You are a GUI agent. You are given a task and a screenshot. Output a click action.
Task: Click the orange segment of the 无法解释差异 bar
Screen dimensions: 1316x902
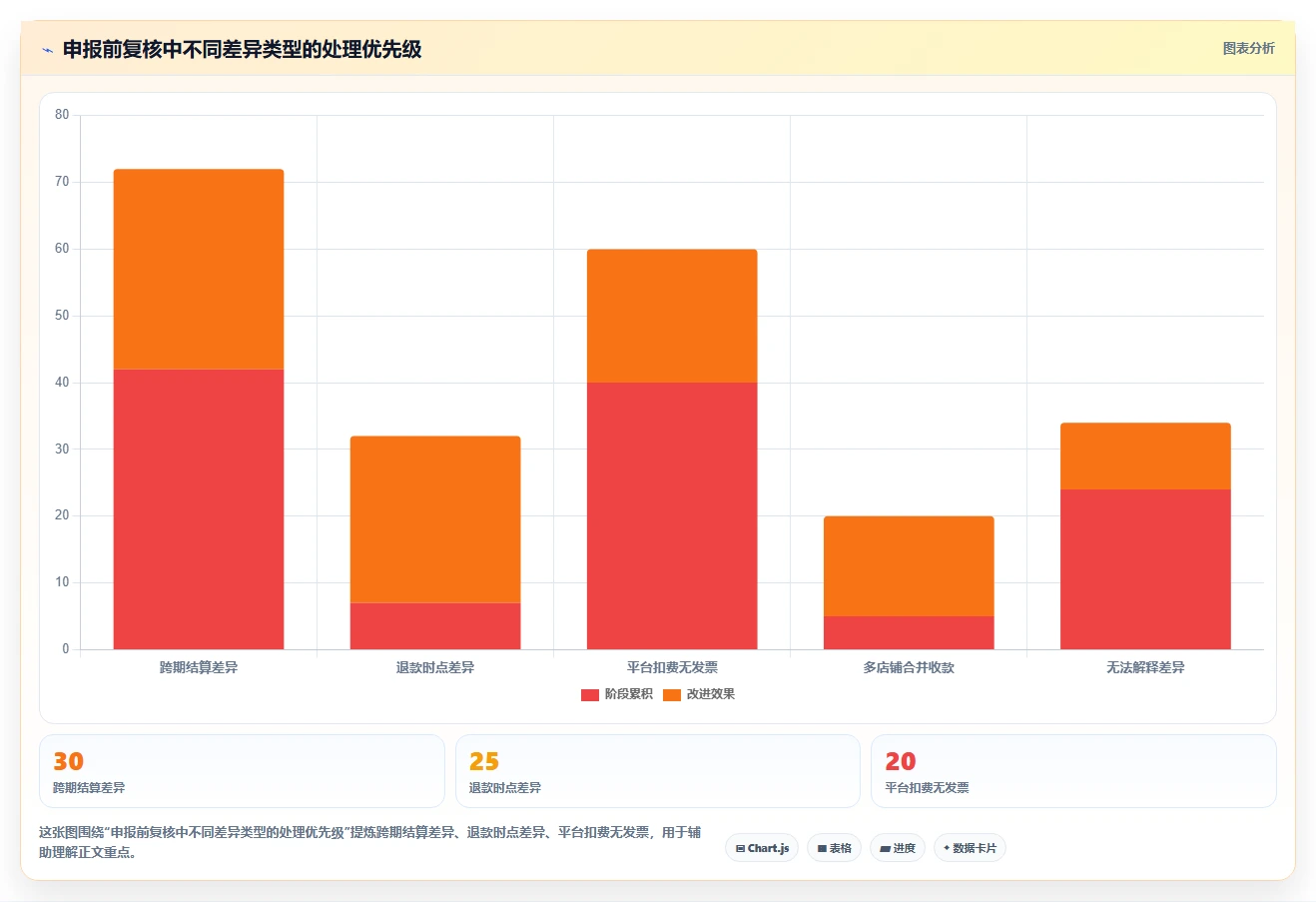pos(1145,455)
